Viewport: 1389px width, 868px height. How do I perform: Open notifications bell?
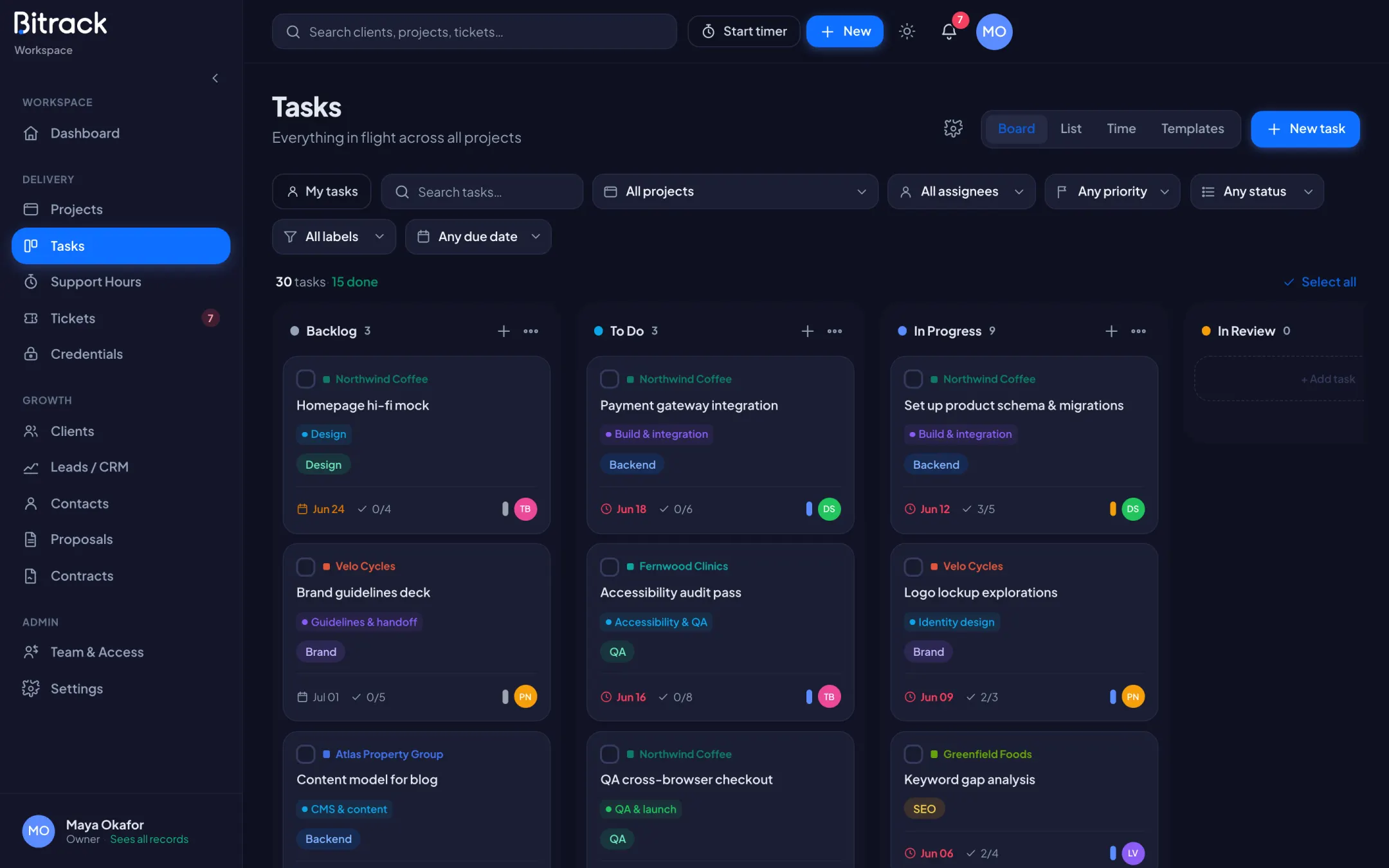[949, 31]
